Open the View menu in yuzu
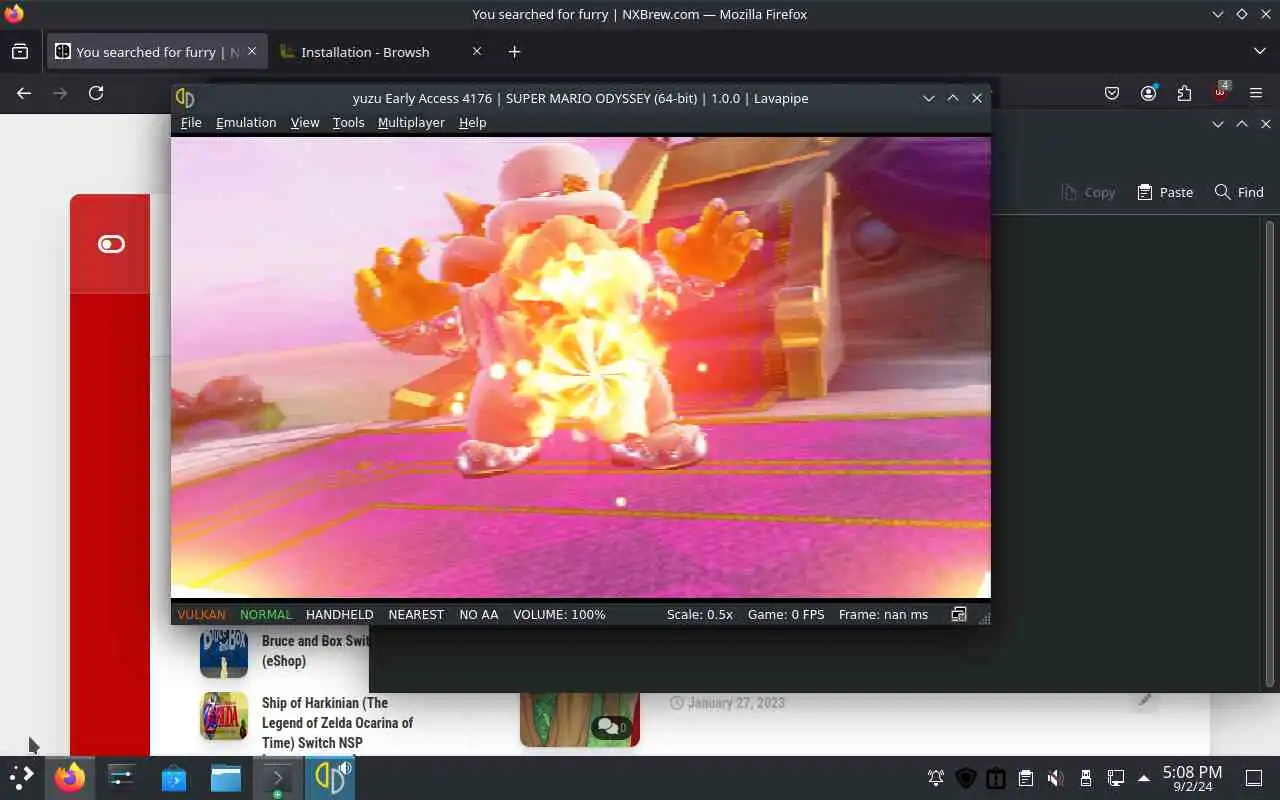Viewport: 1280px width, 800px height. pyautogui.click(x=305, y=122)
